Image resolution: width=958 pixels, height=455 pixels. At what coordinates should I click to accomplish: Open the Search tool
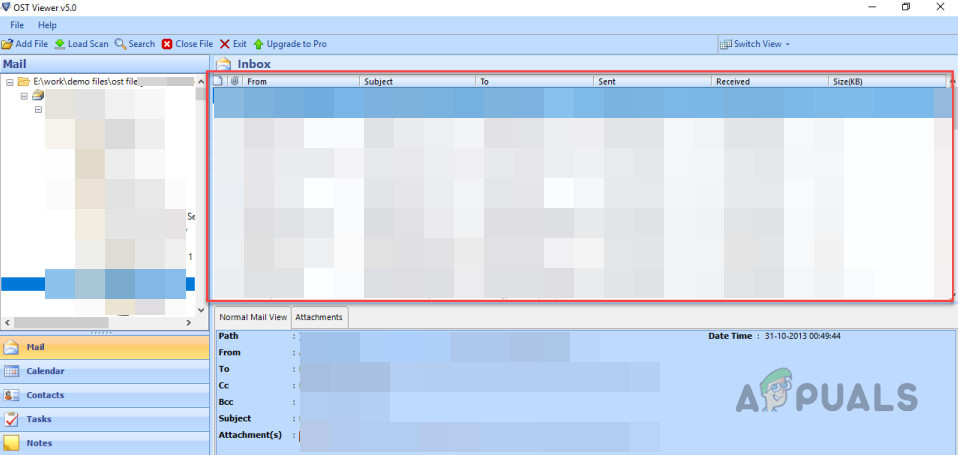click(135, 44)
